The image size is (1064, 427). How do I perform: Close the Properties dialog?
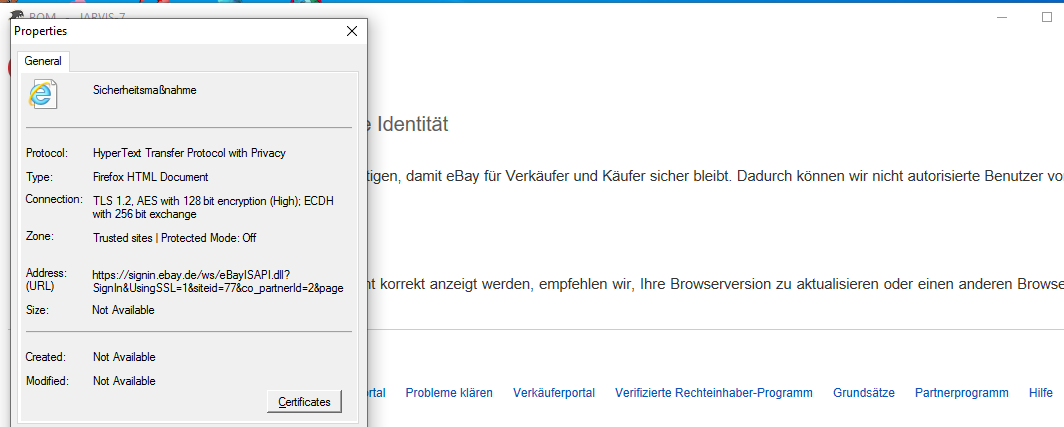[351, 32]
